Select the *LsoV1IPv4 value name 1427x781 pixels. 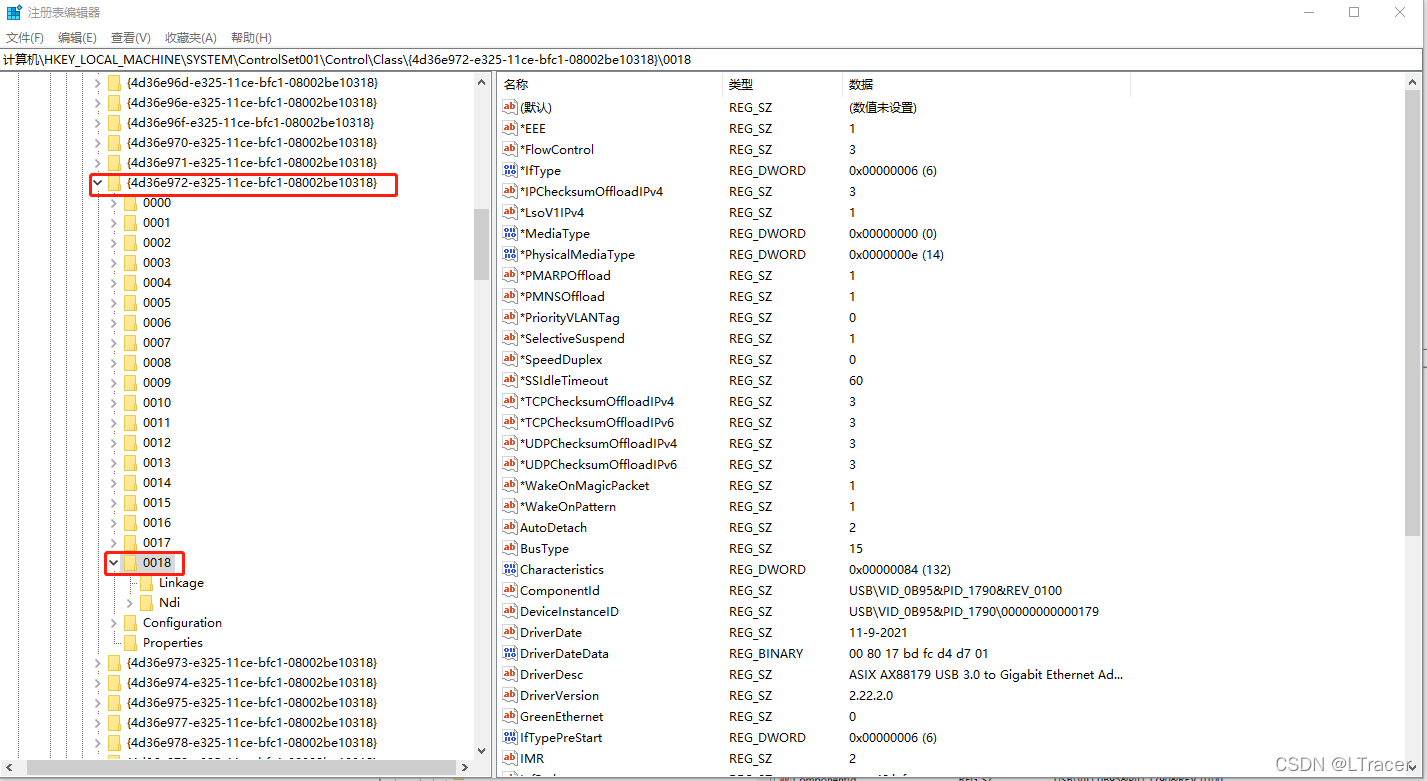(x=552, y=212)
